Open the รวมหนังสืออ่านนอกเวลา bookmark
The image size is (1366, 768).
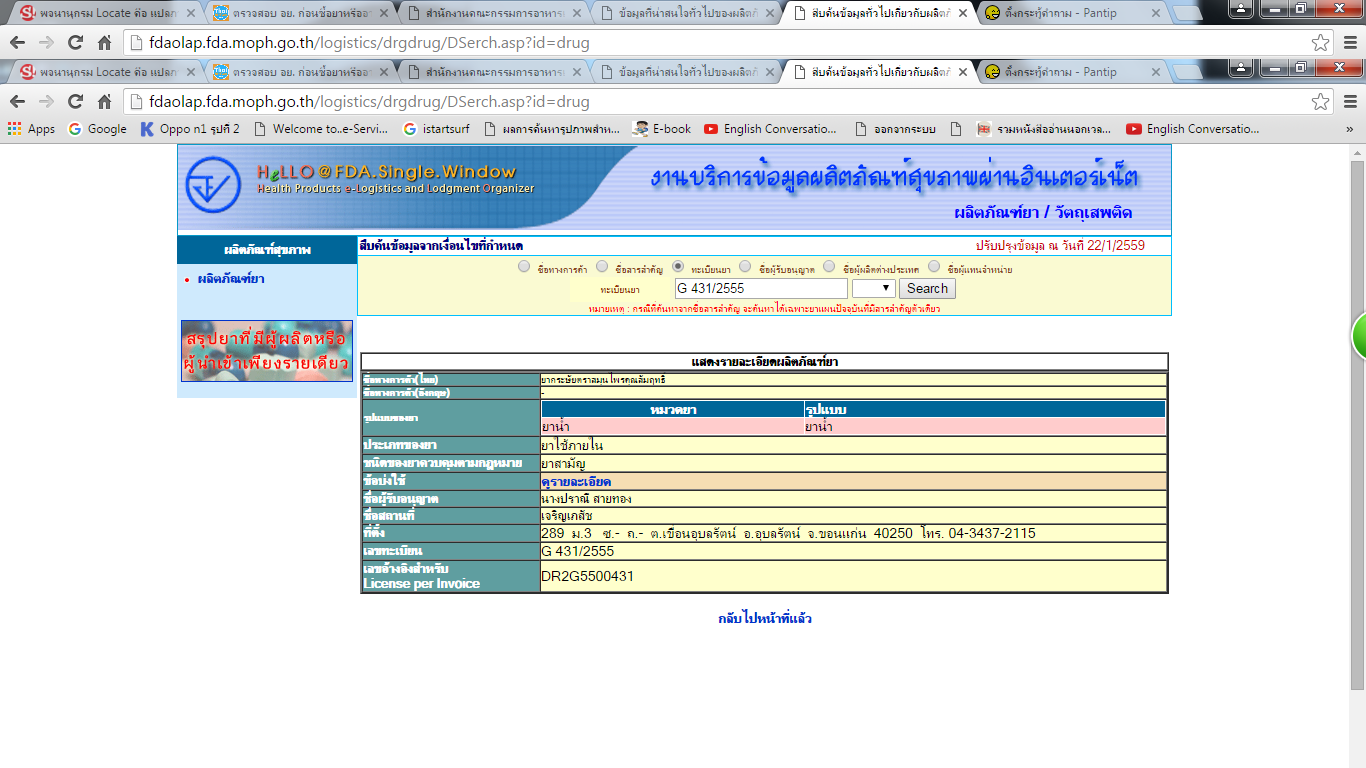coord(1045,129)
